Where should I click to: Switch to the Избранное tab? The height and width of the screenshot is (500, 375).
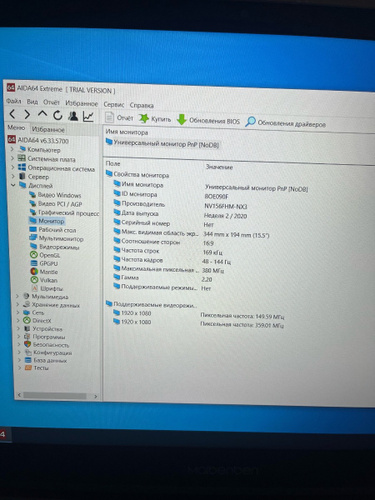coord(48,129)
